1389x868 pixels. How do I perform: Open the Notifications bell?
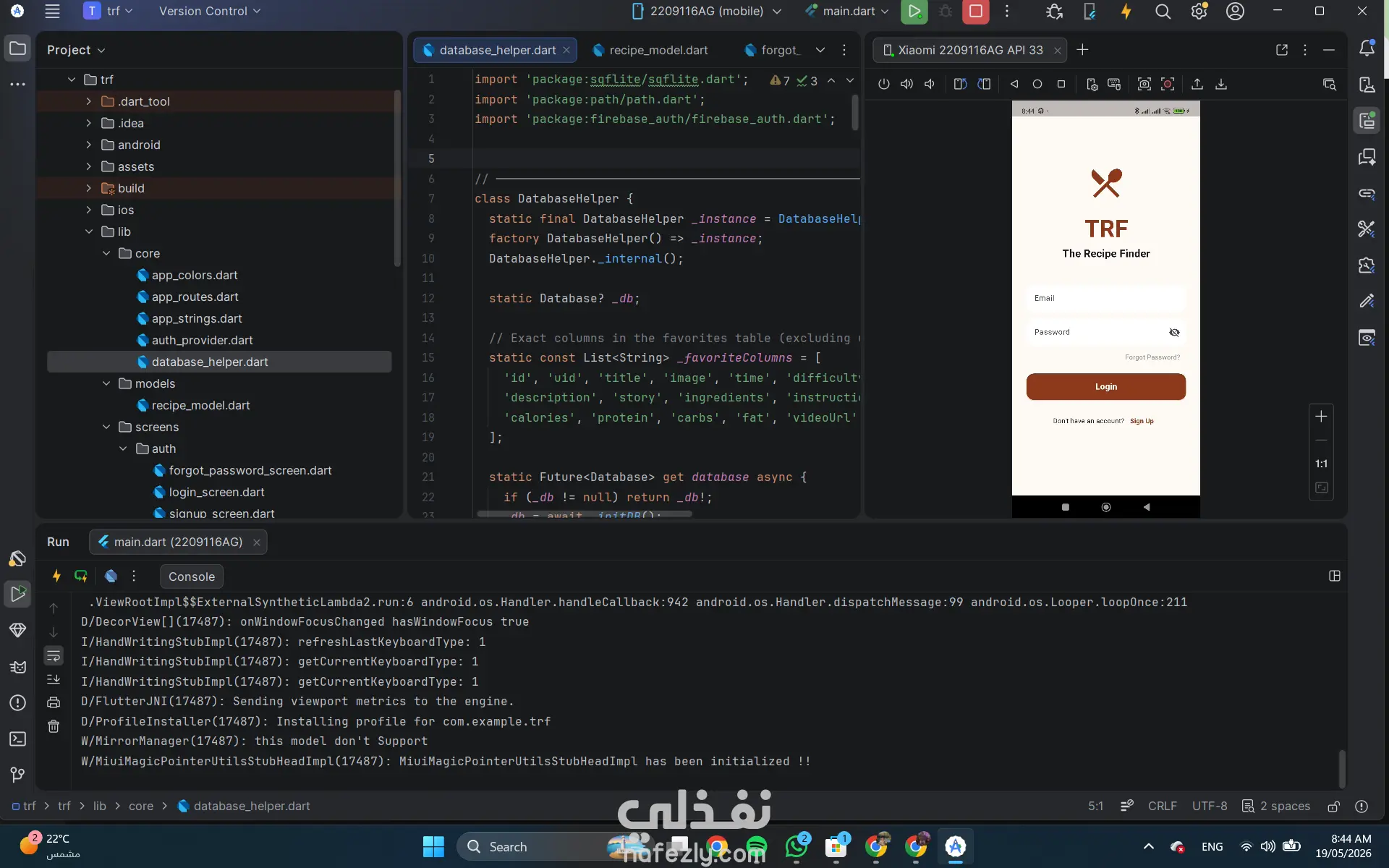pyautogui.click(x=1367, y=48)
